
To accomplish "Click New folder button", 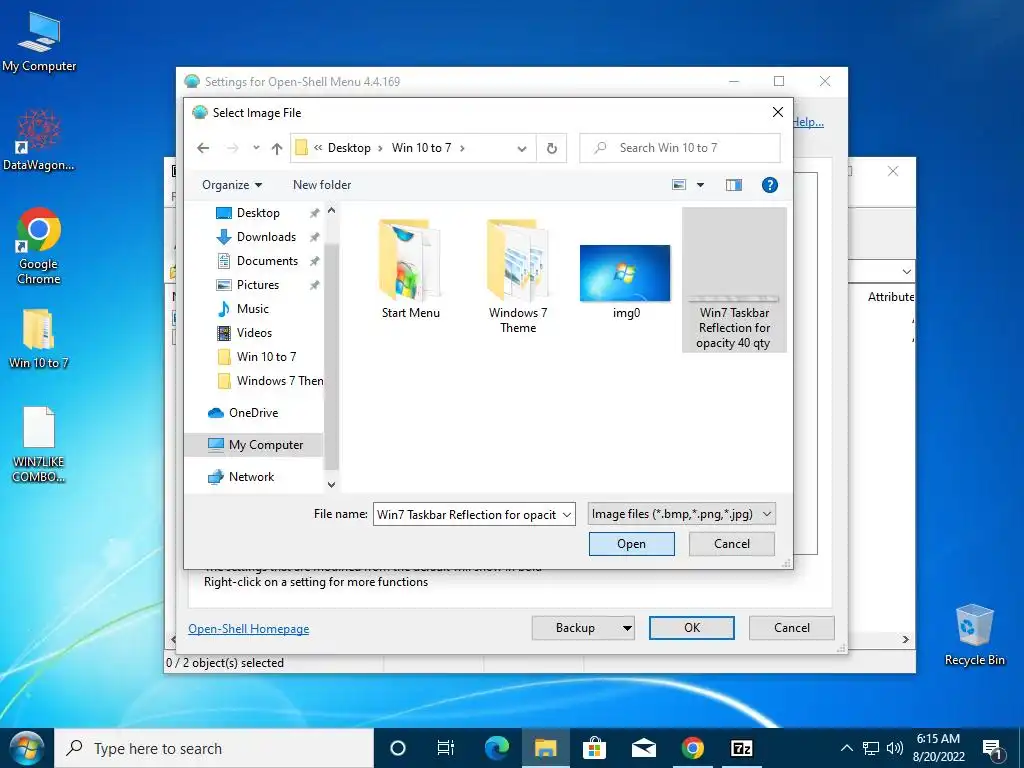I will point(322,185).
